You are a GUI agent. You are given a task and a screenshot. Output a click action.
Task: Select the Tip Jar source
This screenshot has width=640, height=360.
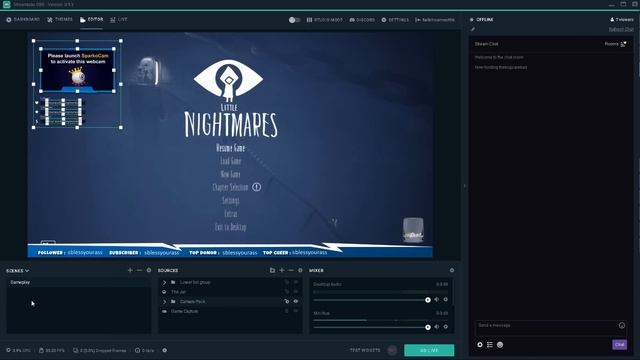point(230,292)
